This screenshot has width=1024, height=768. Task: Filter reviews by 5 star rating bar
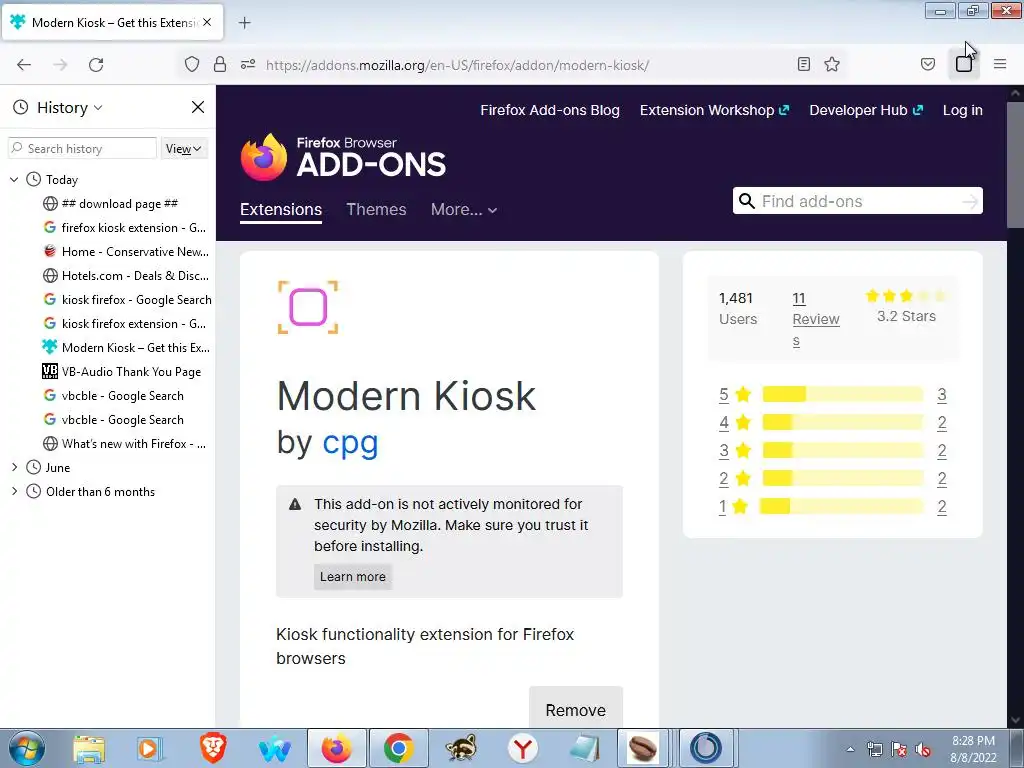(842, 394)
